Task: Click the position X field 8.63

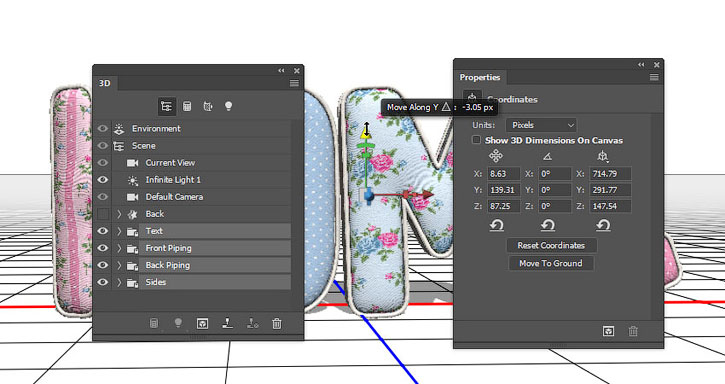Action: click(x=504, y=174)
